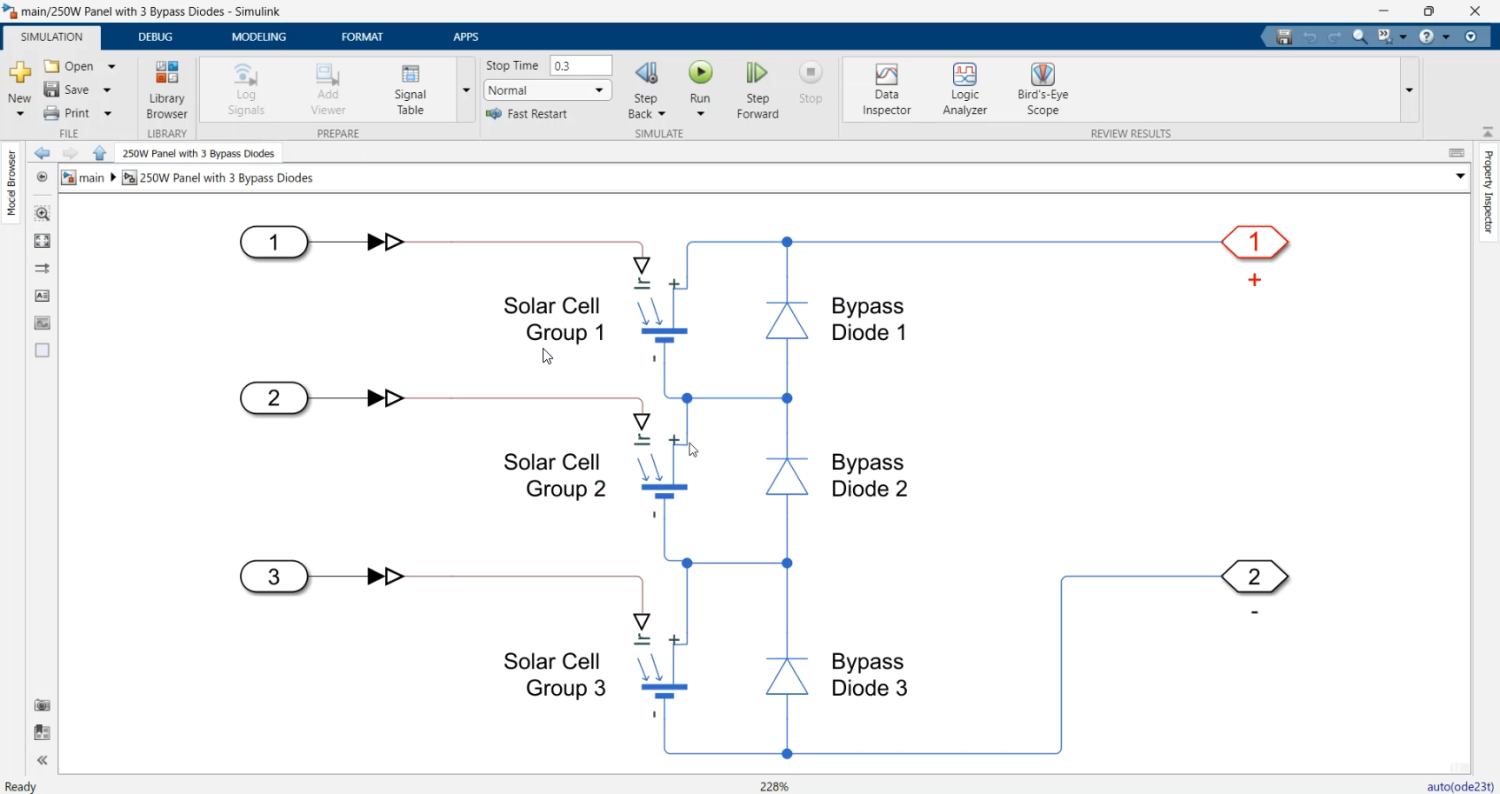The width and height of the screenshot is (1500, 794).
Task: Click the Run simulation button
Action: coord(700,73)
